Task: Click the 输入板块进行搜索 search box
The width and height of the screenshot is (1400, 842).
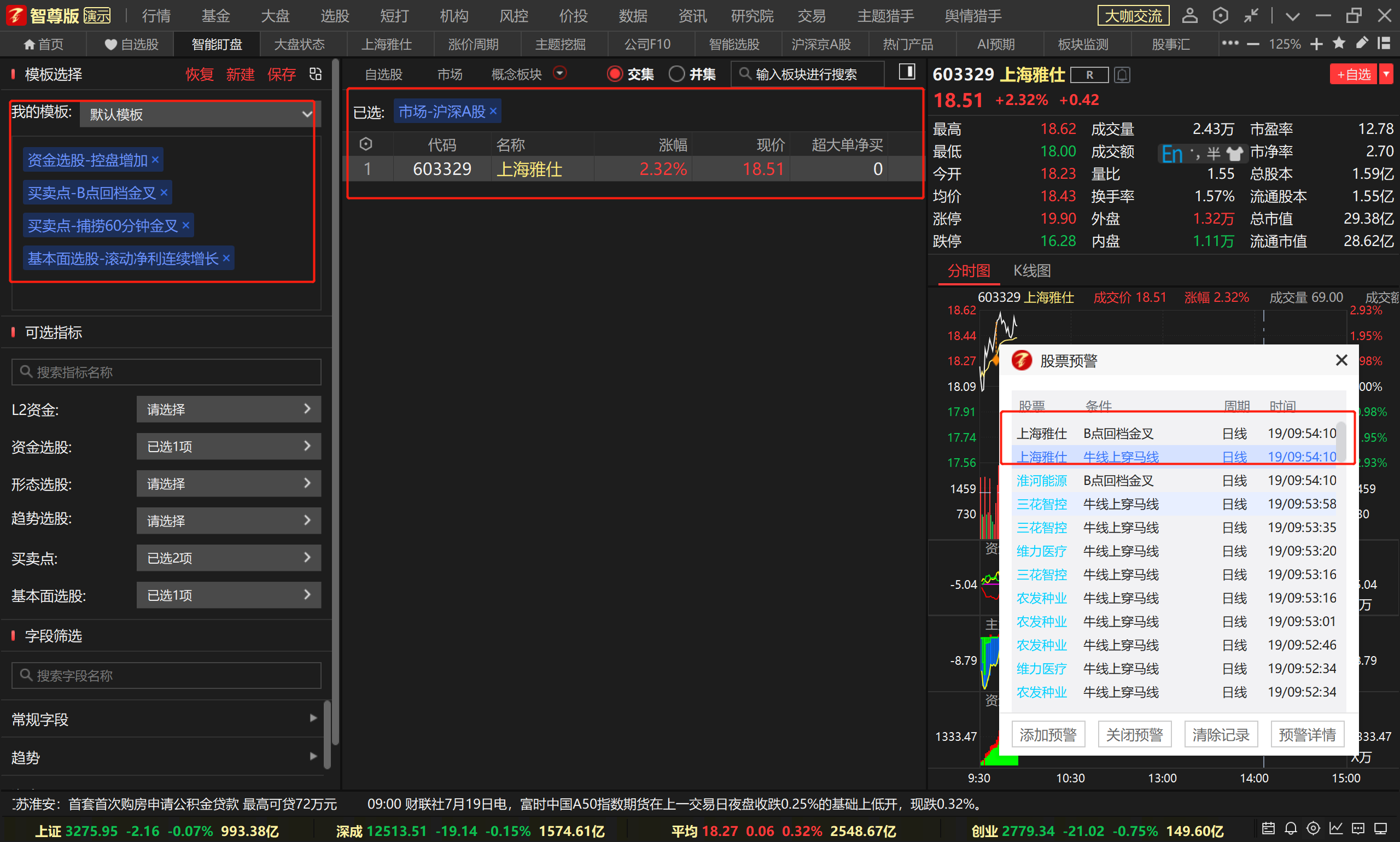Action: pyautogui.click(x=808, y=74)
